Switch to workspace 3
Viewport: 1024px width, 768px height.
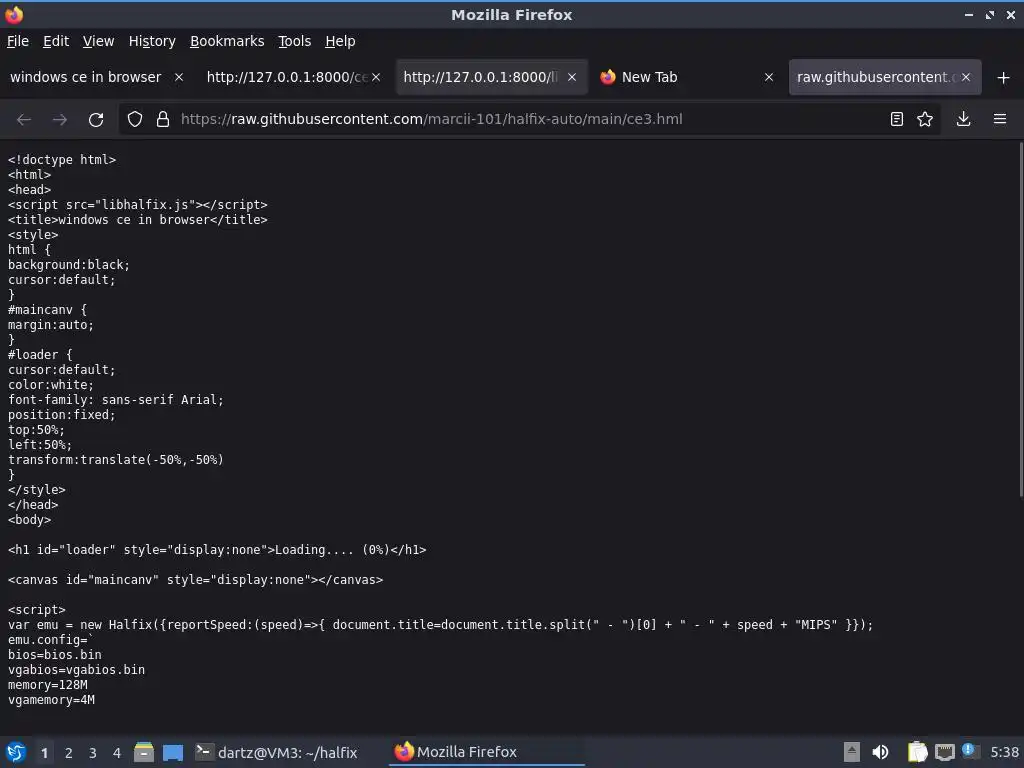point(93,753)
